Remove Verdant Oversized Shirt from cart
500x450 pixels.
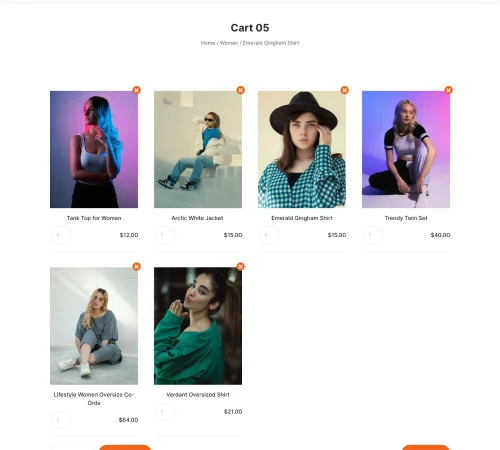pyautogui.click(x=240, y=267)
